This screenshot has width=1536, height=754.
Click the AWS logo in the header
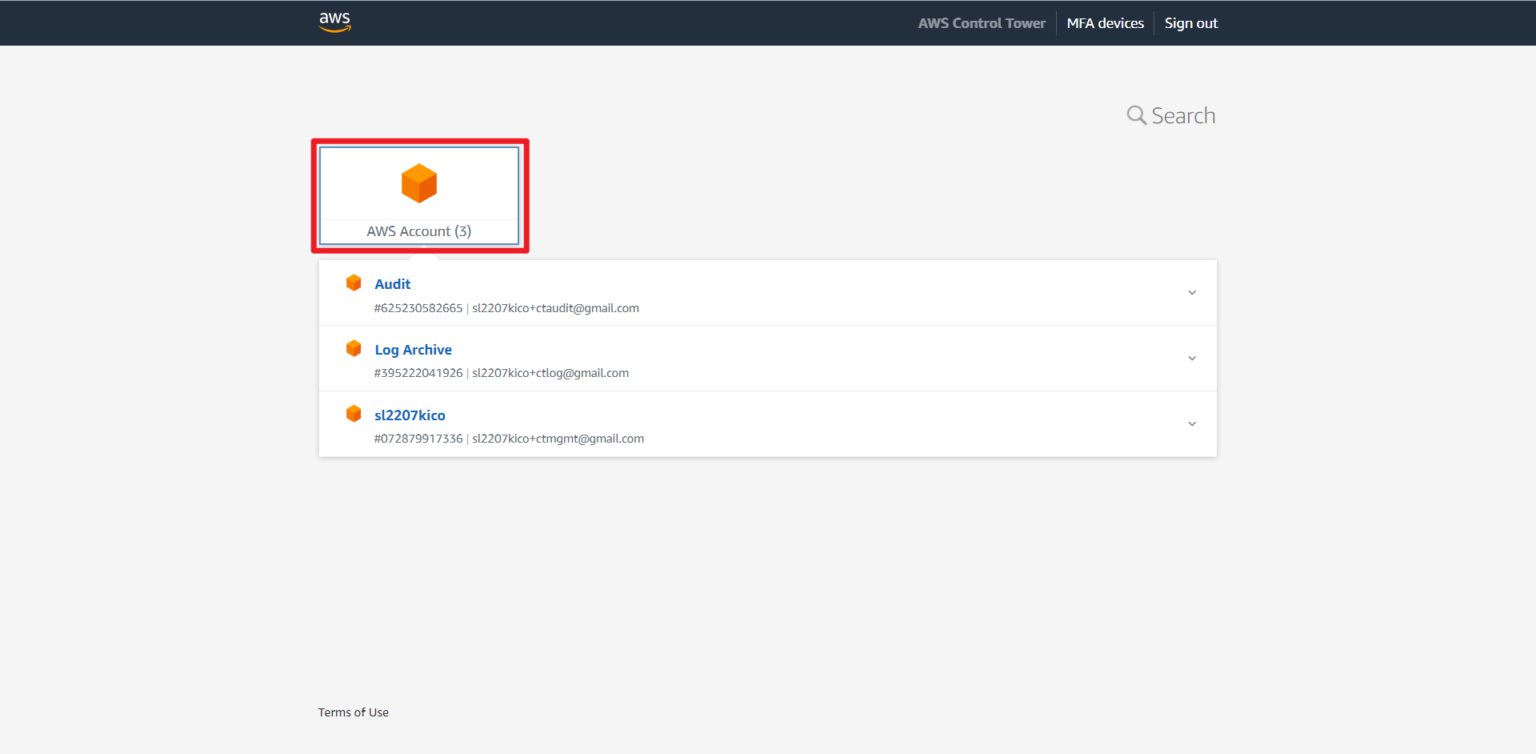[x=334, y=21]
